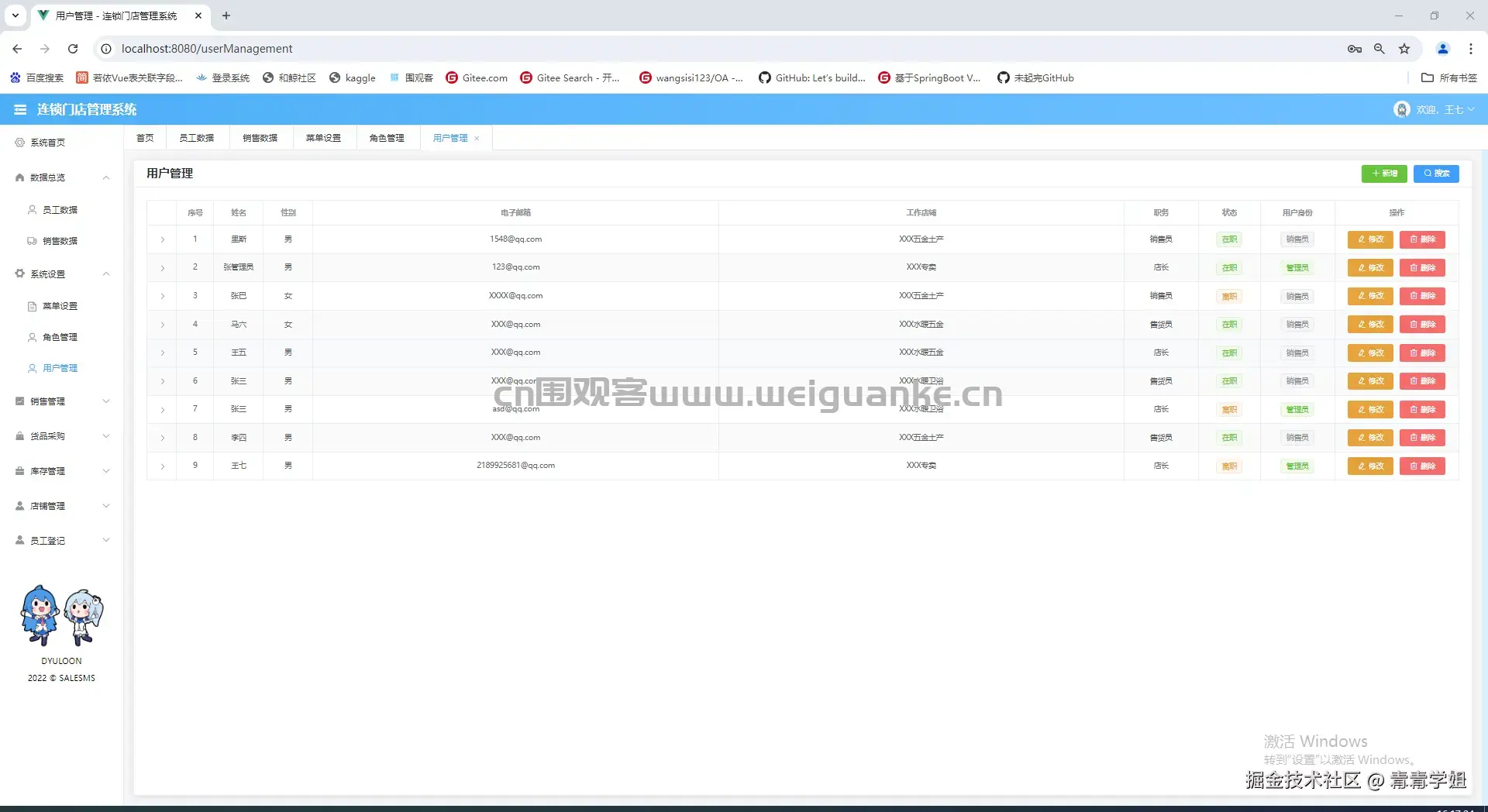The image size is (1488, 812).
Task: Open the Gitee.com bookmark
Action: [477, 77]
